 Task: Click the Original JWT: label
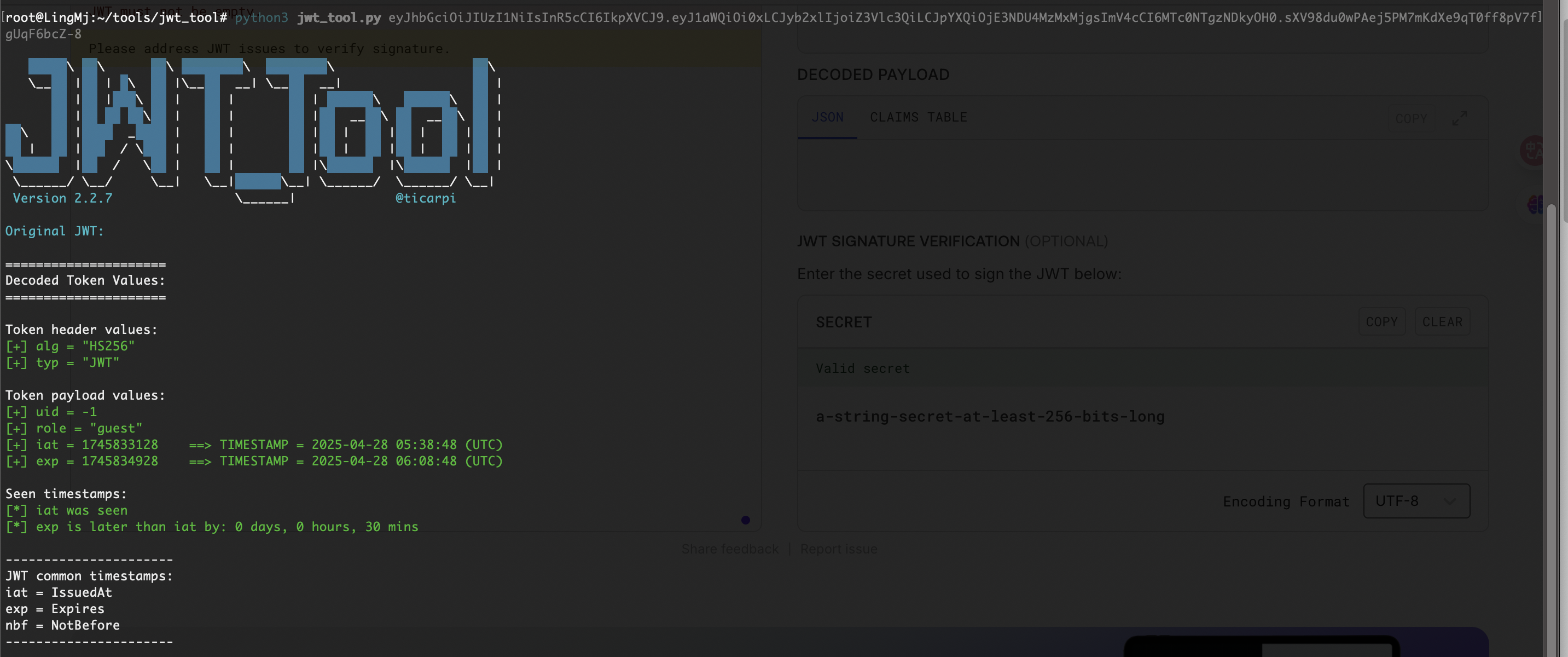[55, 231]
